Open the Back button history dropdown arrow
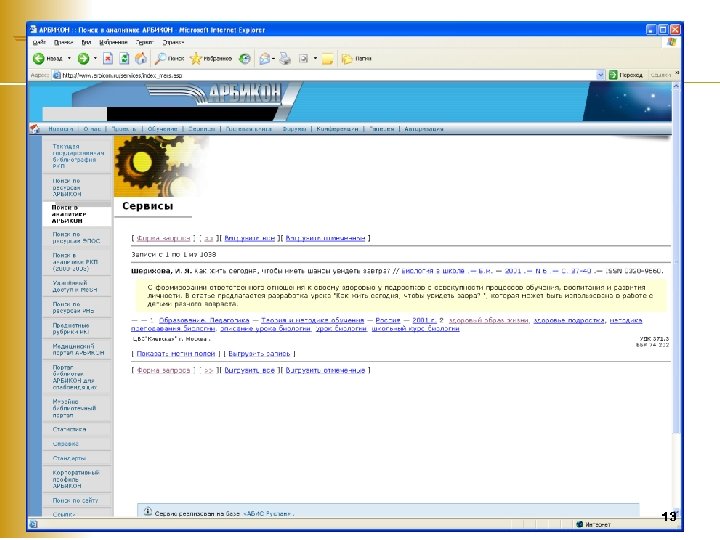The image size is (720, 540). 69,58
